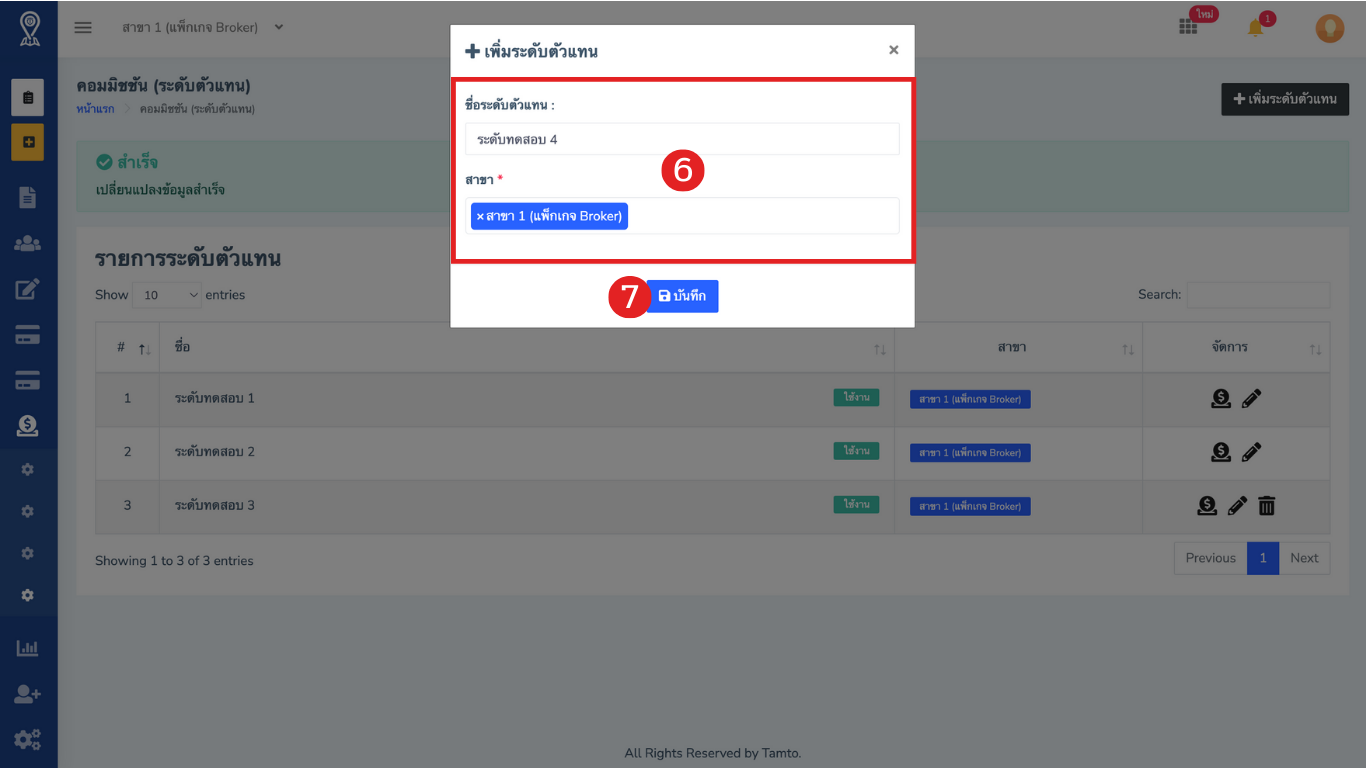1366x768 pixels.
Task: Close the เพิ่มระดับตัวแทน dialog with X
Action: [x=894, y=50]
